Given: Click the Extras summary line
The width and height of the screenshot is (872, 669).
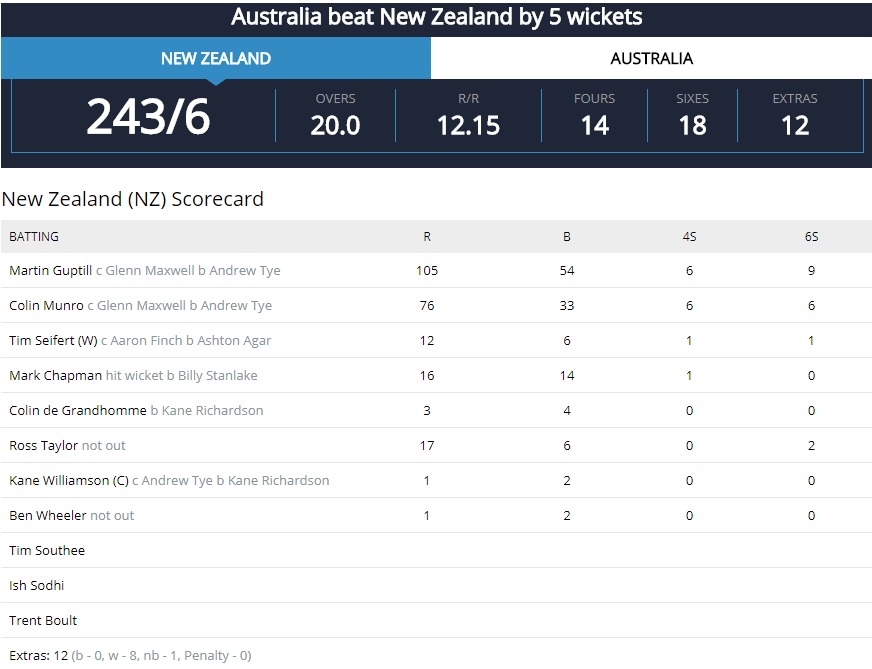Looking at the screenshot, I should click(130, 656).
